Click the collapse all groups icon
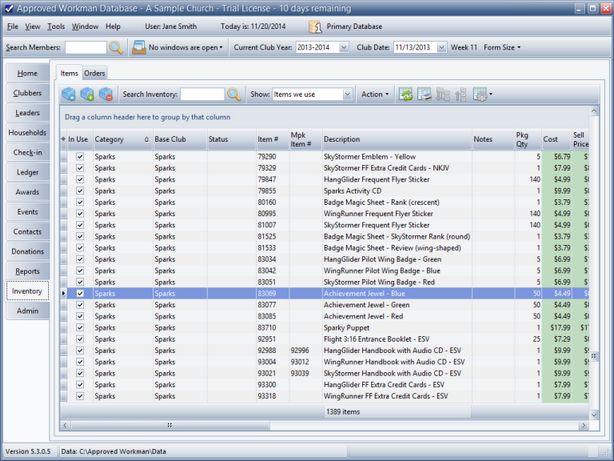The width and height of the screenshot is (614, 461). click(x=461, y=94)
